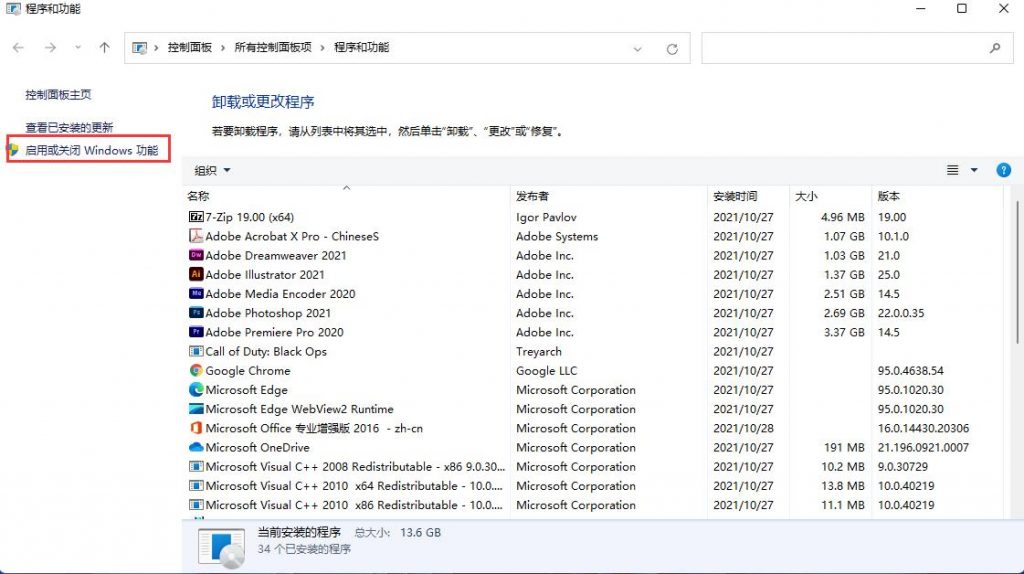Click the Visual C++ 2010 x64 icon

(196, 486)
